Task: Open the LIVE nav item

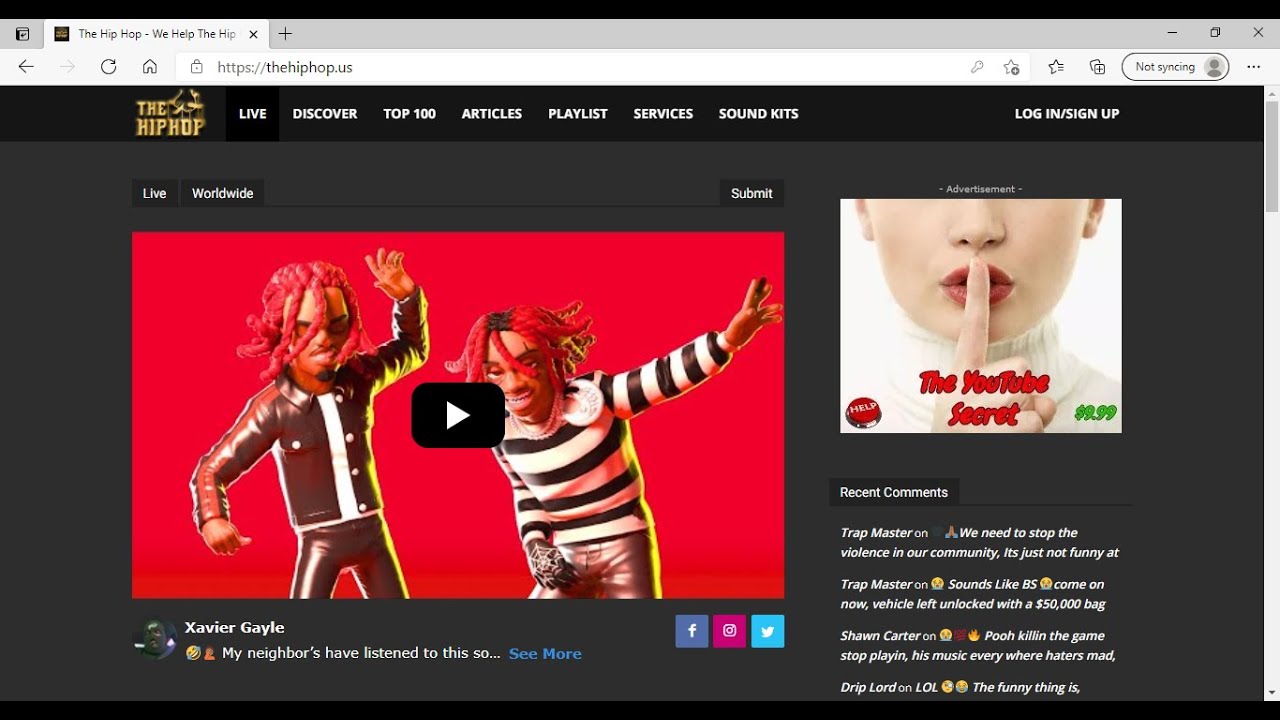Action: 253,114
